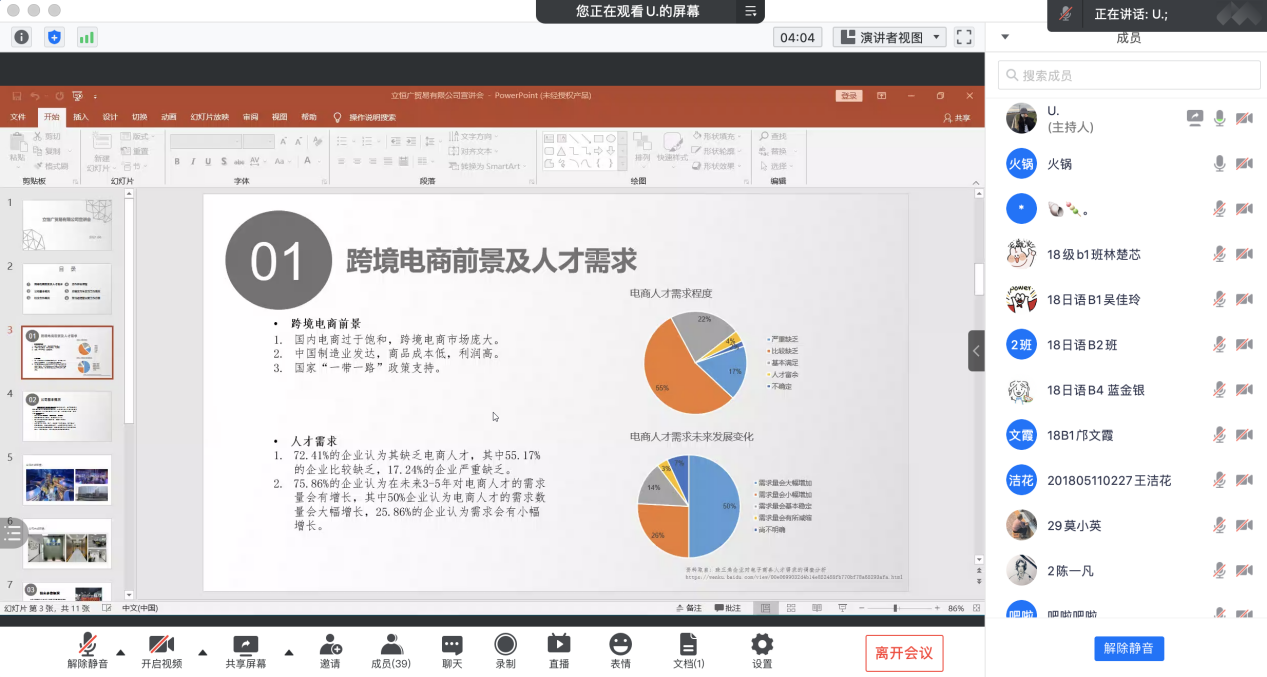The image size is (1267, 677).
Task: Turn on the camera (开启视频)
Action: click(x=161, y=651)
